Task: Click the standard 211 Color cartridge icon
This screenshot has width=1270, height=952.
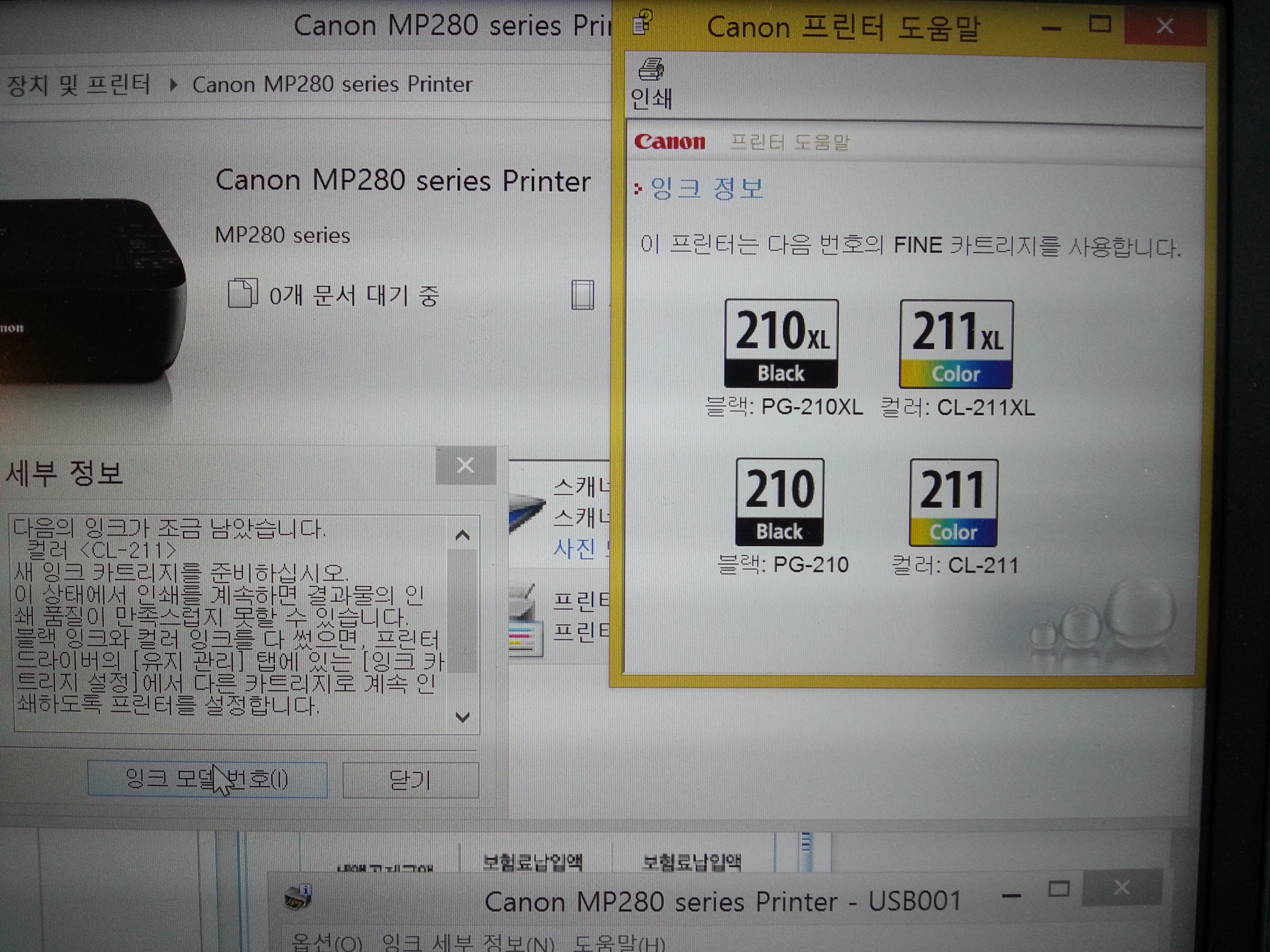Action: pyautogui.click(x=954, y=502)
